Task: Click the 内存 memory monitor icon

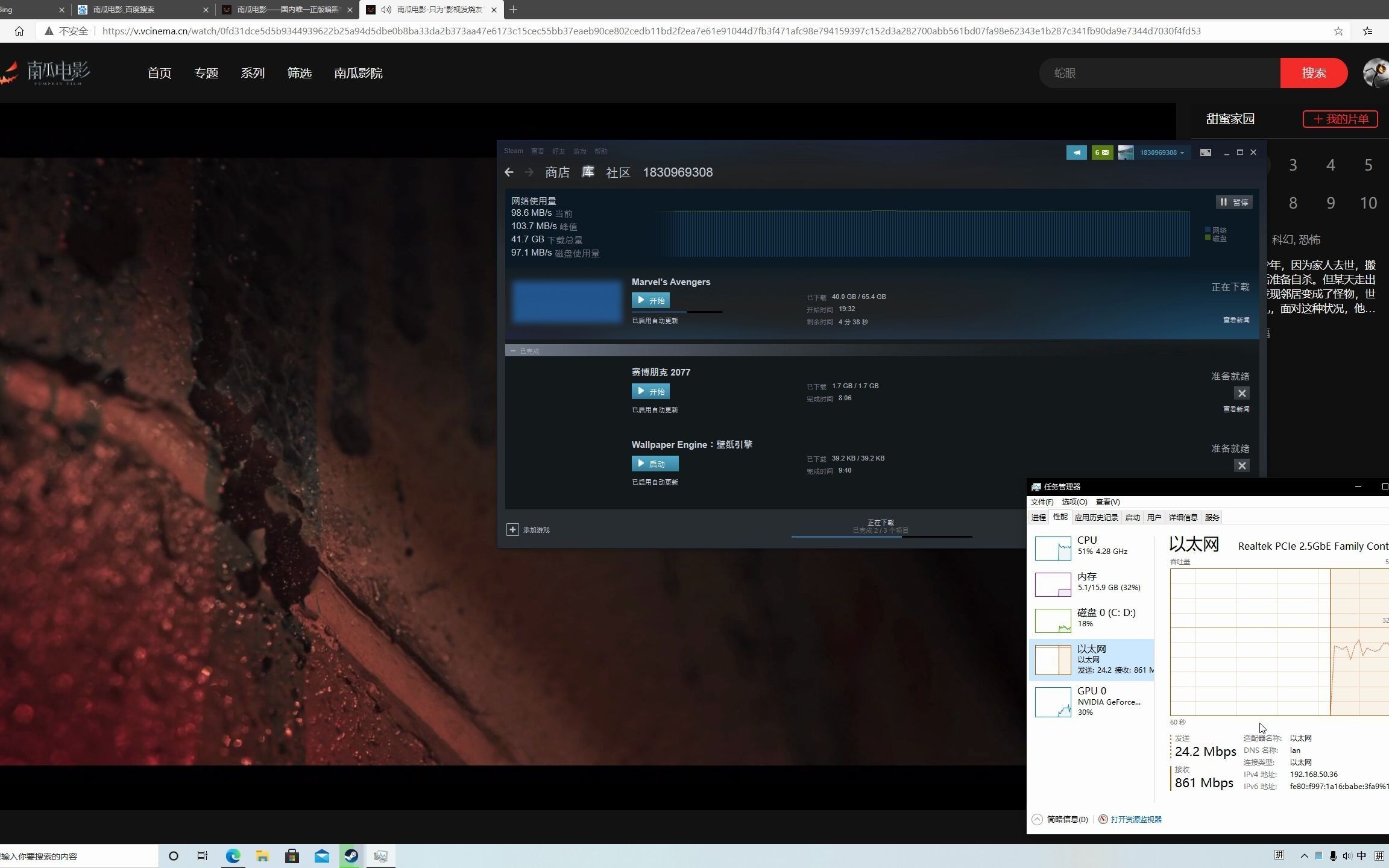Action: tap(1052, 583)
